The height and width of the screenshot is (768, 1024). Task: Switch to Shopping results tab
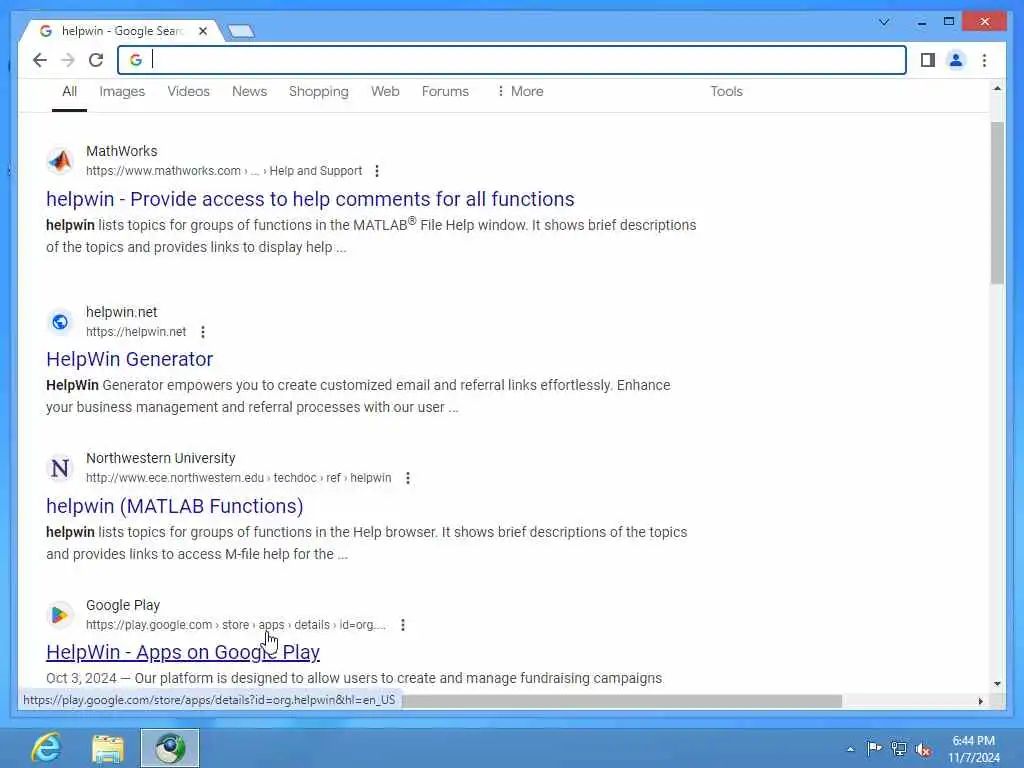click(x=319, y=91)
